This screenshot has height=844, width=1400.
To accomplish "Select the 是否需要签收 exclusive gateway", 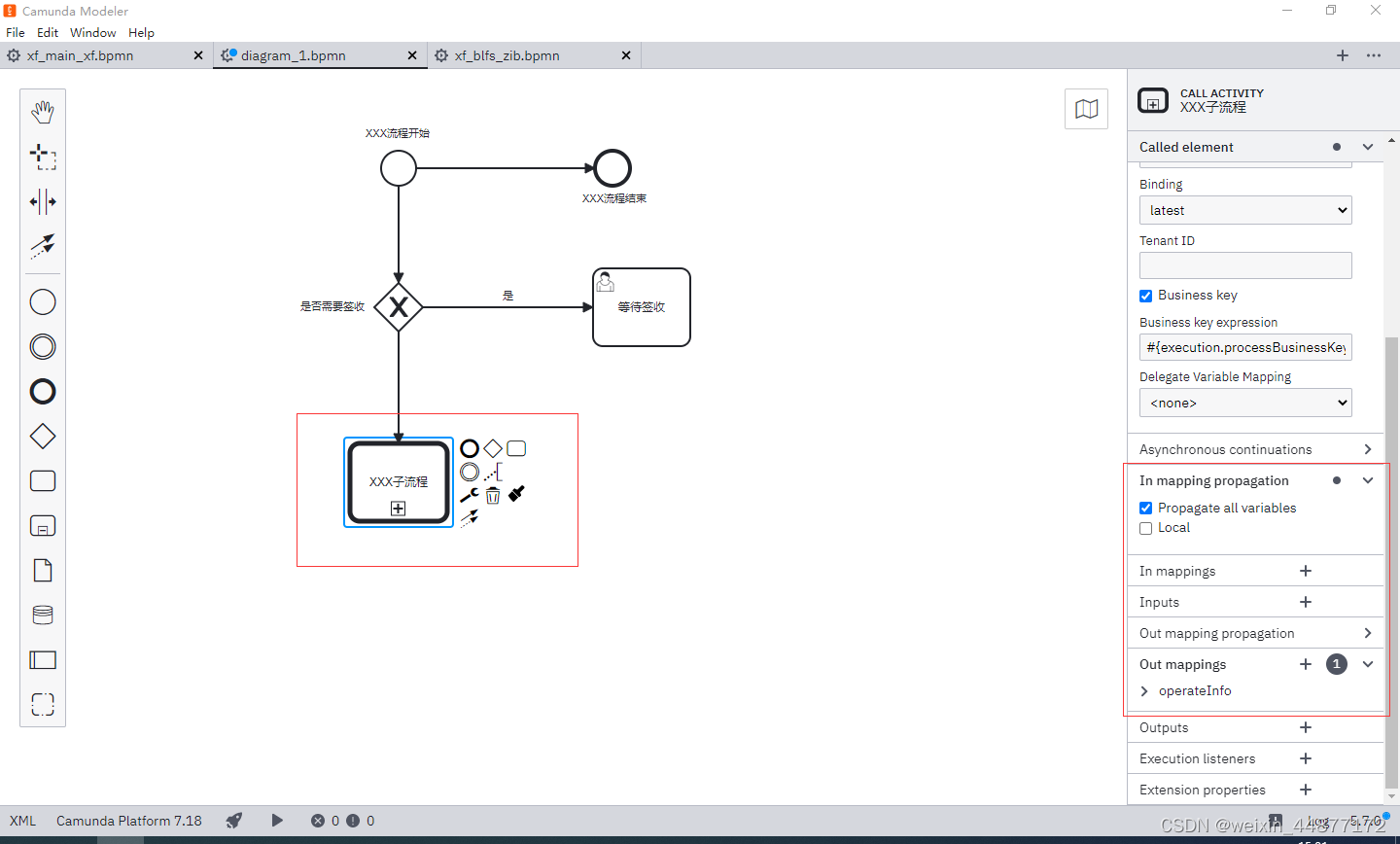I will (x=399, y=307).
